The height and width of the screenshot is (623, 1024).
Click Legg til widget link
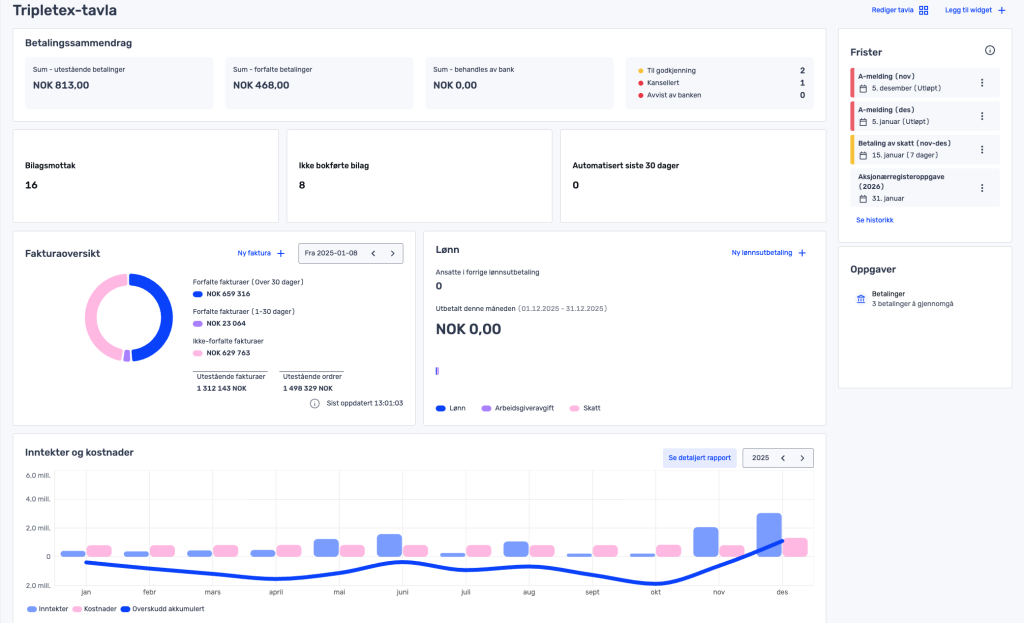pos(968,10)
